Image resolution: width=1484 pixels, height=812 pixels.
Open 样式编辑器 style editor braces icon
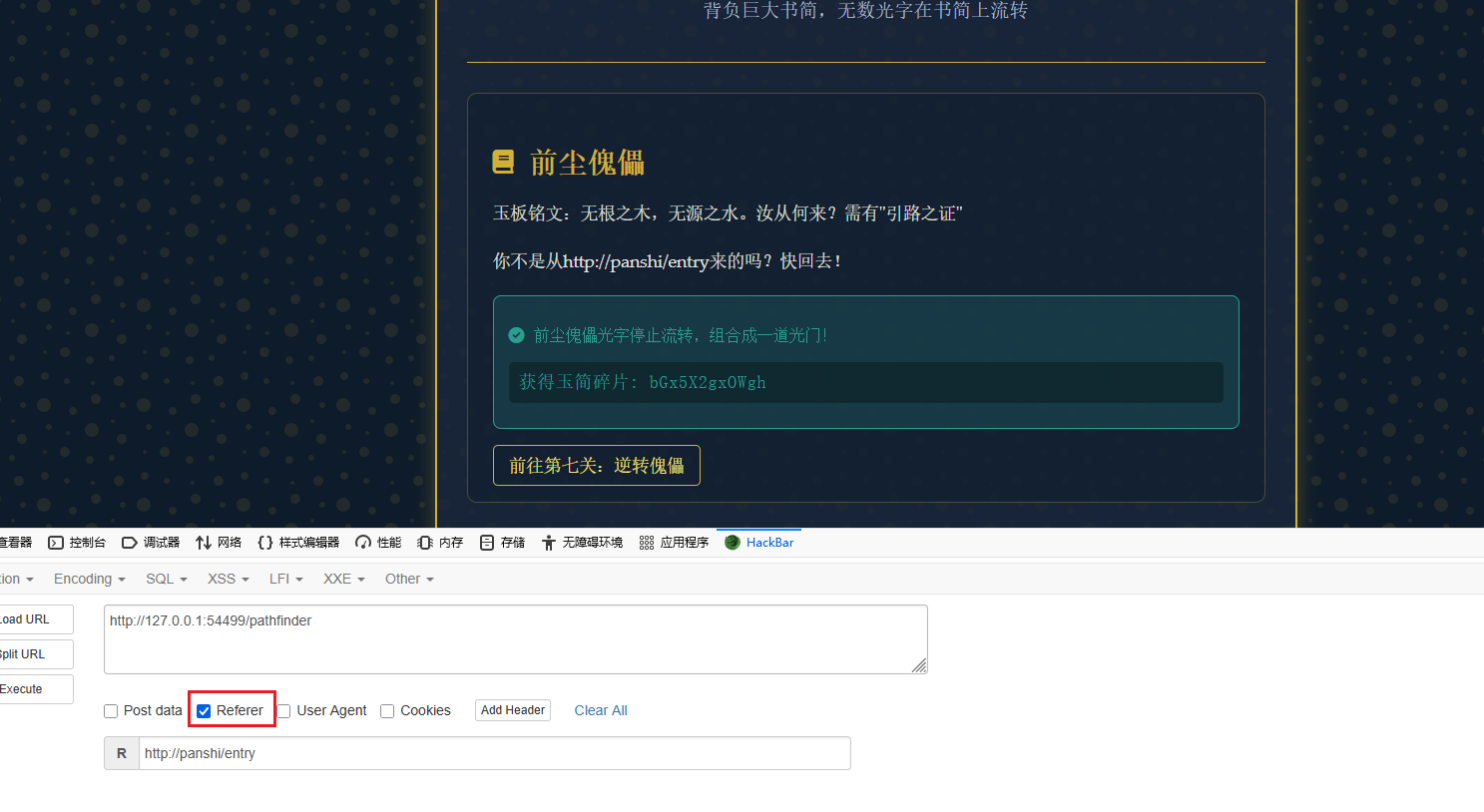pyautogui.click(x=265, y=543)
